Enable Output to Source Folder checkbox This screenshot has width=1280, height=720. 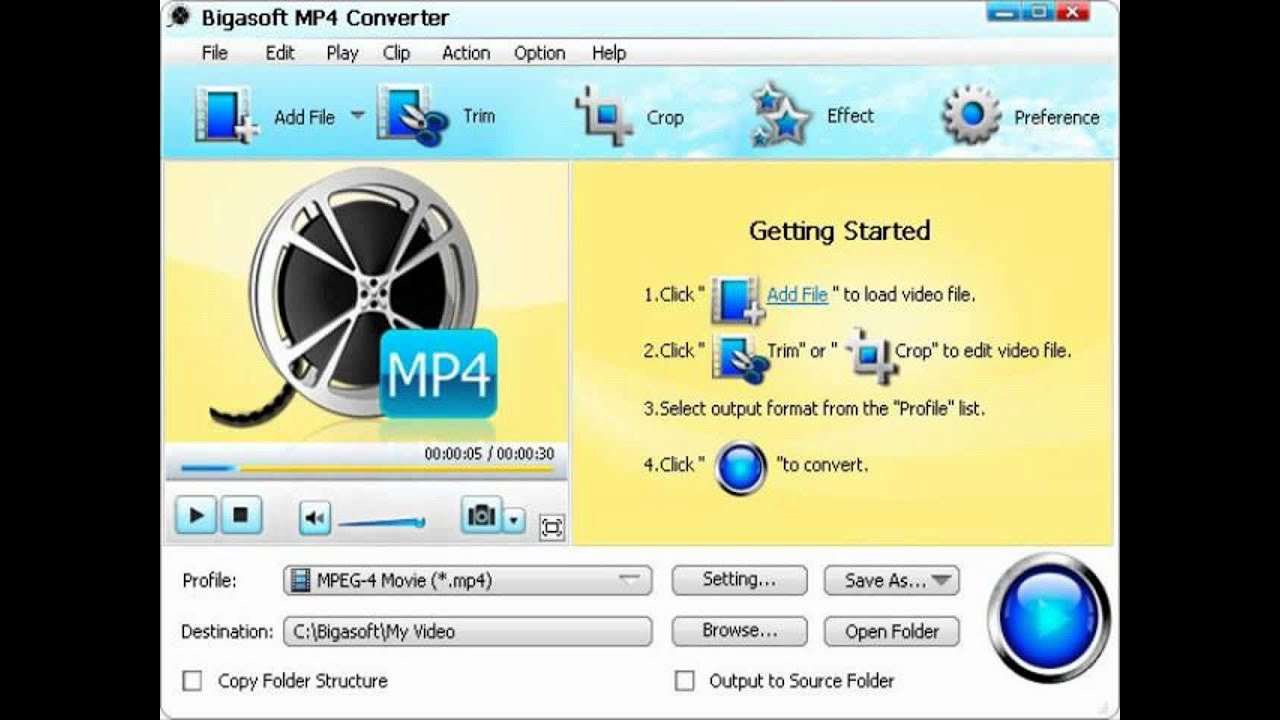click(685, 681)
